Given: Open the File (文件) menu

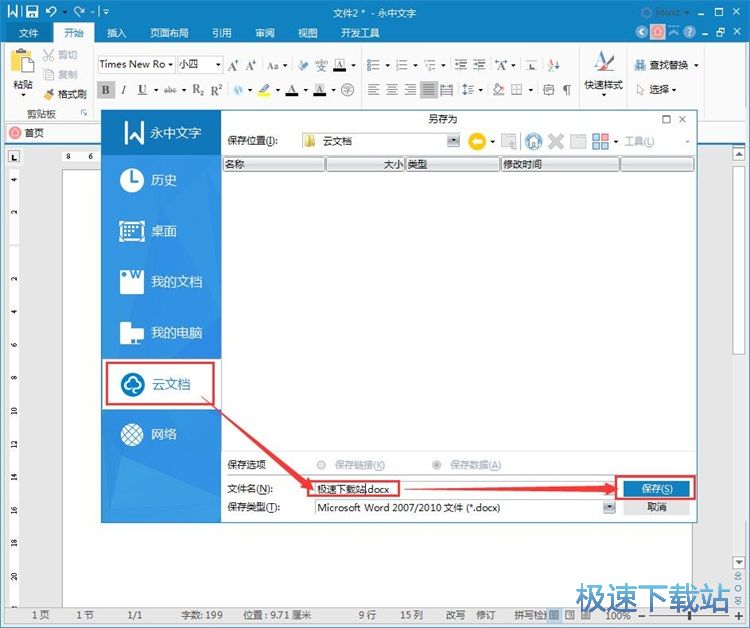Looking at the screenshot, I should [x=28, y=33].
